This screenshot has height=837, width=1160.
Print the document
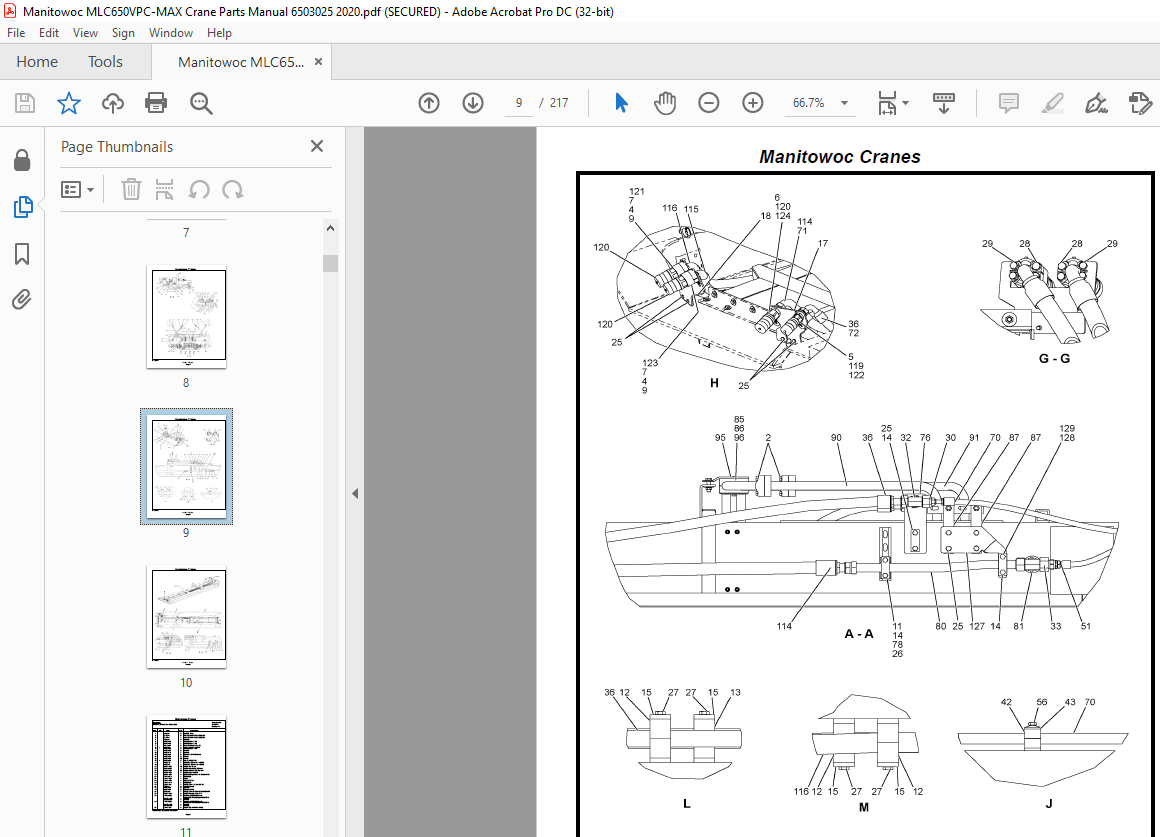coord(156,103)
